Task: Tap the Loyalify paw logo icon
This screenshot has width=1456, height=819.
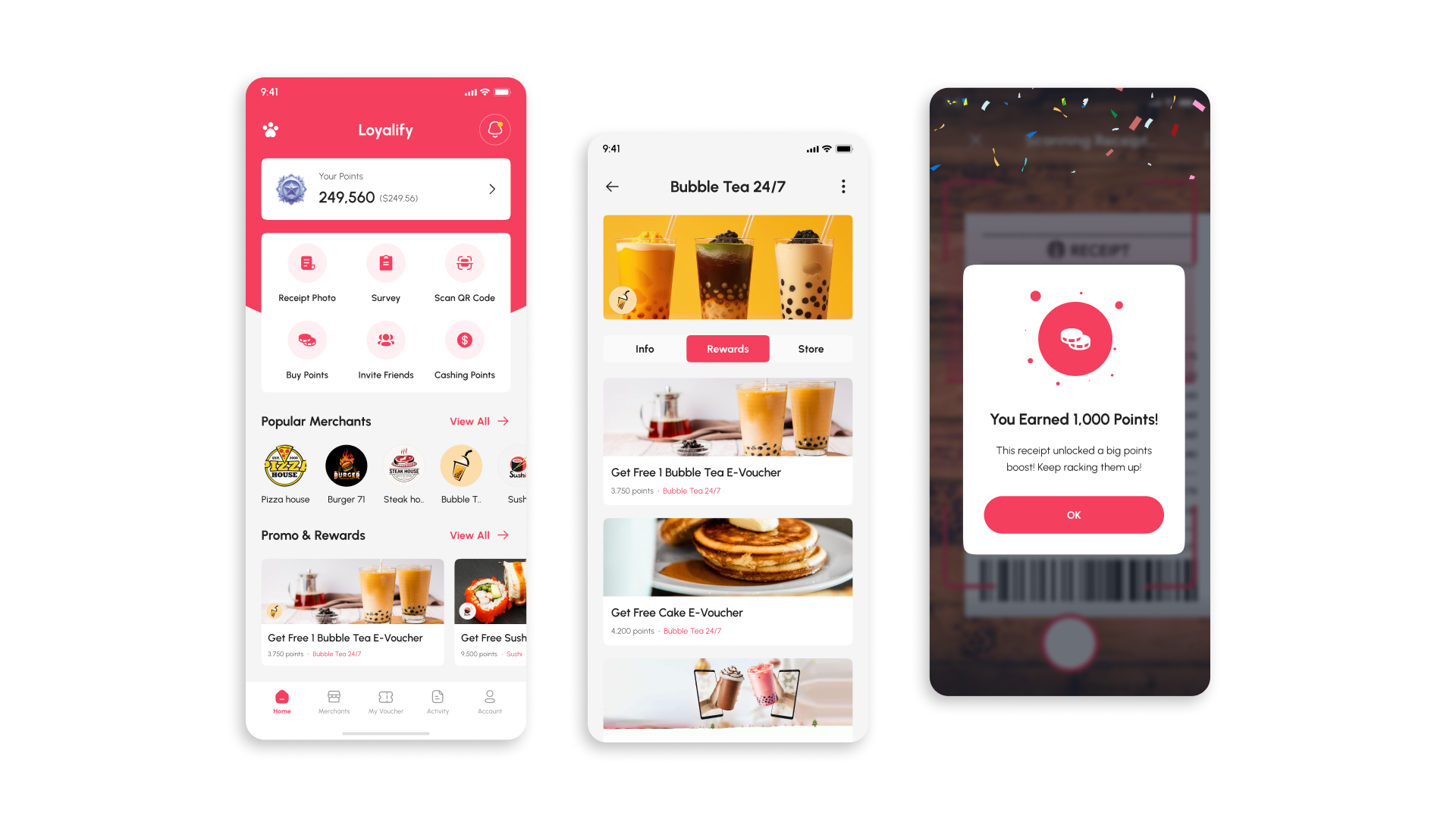Action: click(x=269, y=129)
